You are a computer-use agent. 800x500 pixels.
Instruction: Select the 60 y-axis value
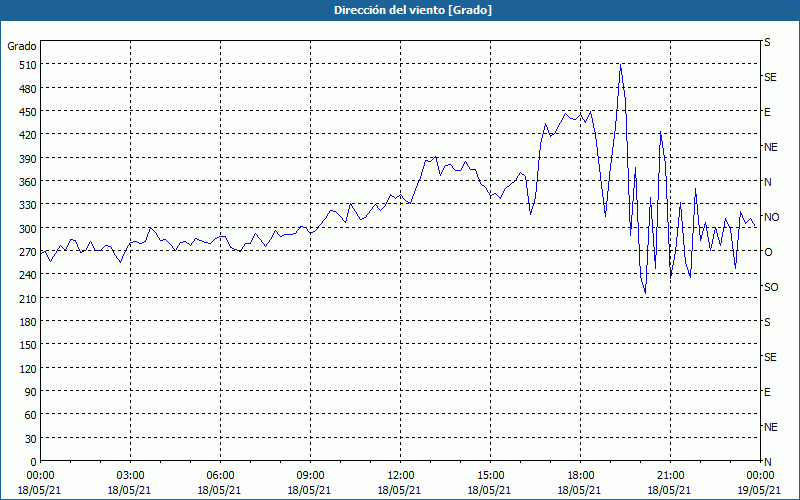click(31, 415)
